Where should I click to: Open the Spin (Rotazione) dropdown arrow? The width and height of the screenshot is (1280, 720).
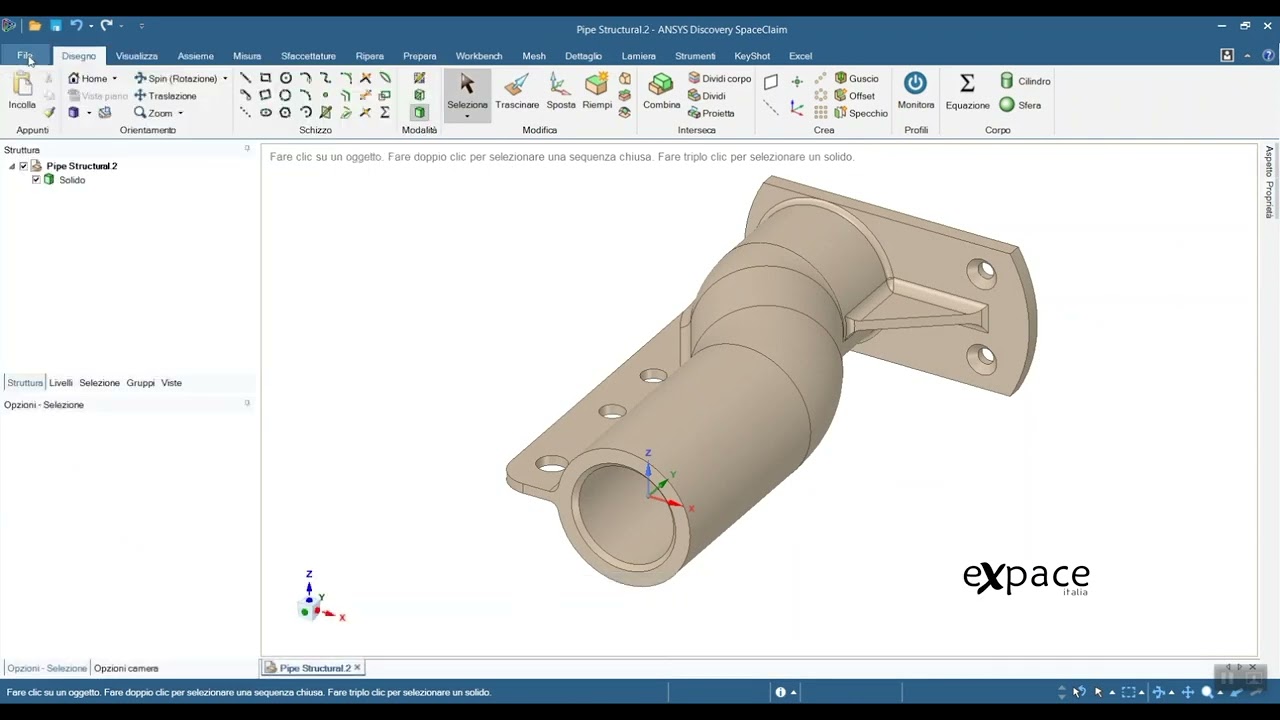[x=225, y=78]
